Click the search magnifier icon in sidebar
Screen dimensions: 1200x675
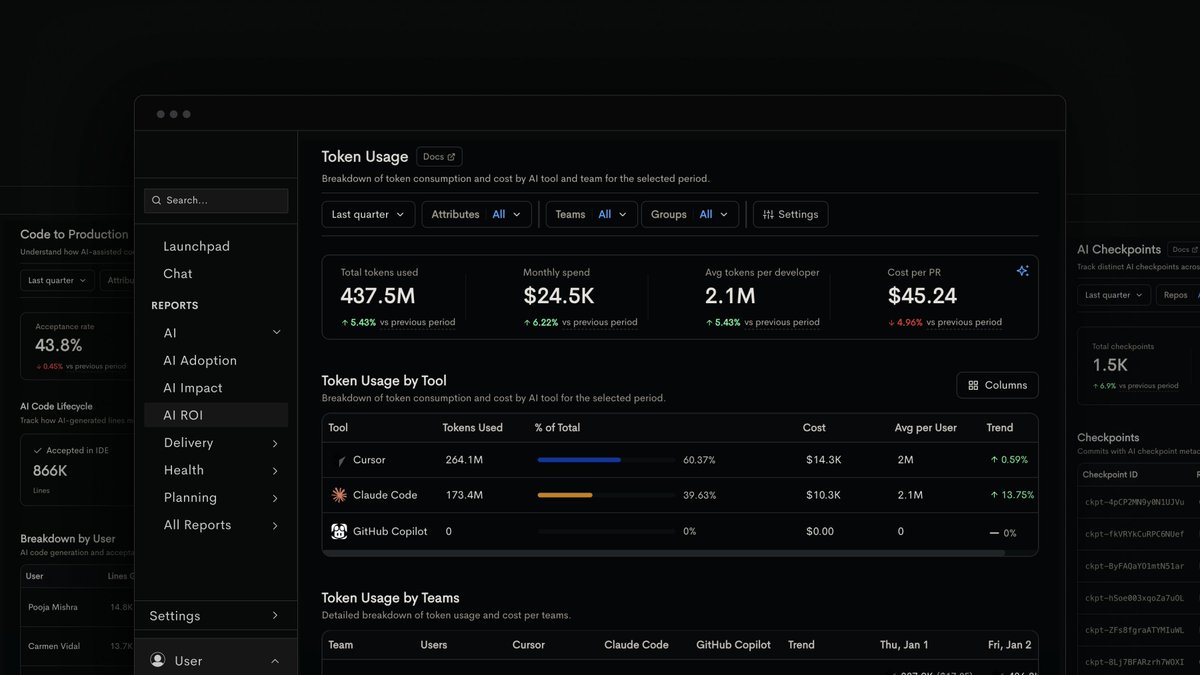(x=156, y=200)
